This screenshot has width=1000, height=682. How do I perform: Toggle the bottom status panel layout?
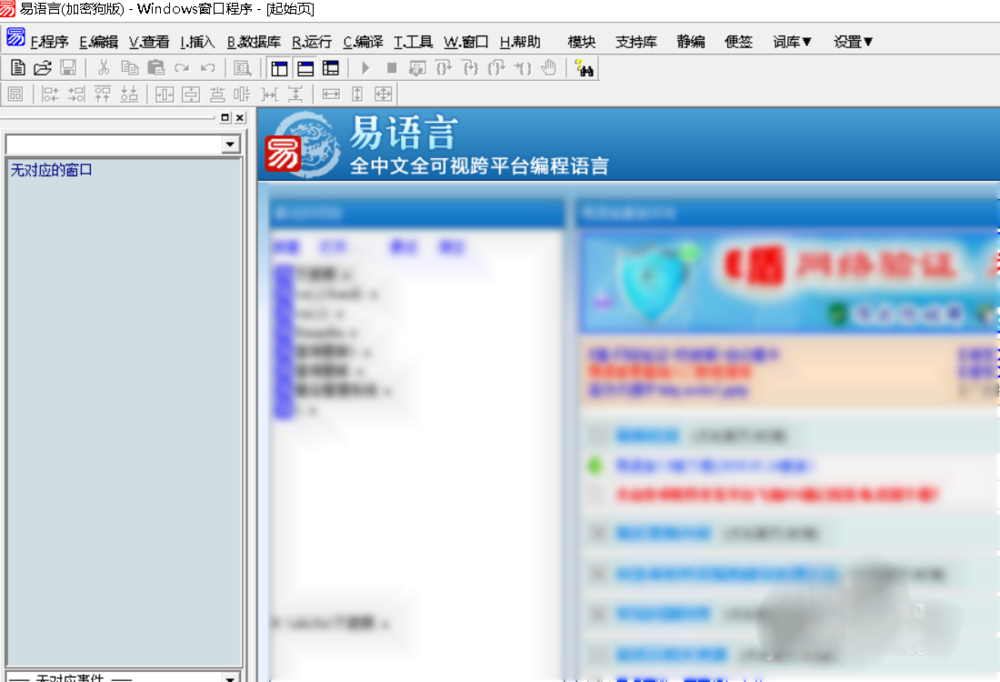pos(305,68)
